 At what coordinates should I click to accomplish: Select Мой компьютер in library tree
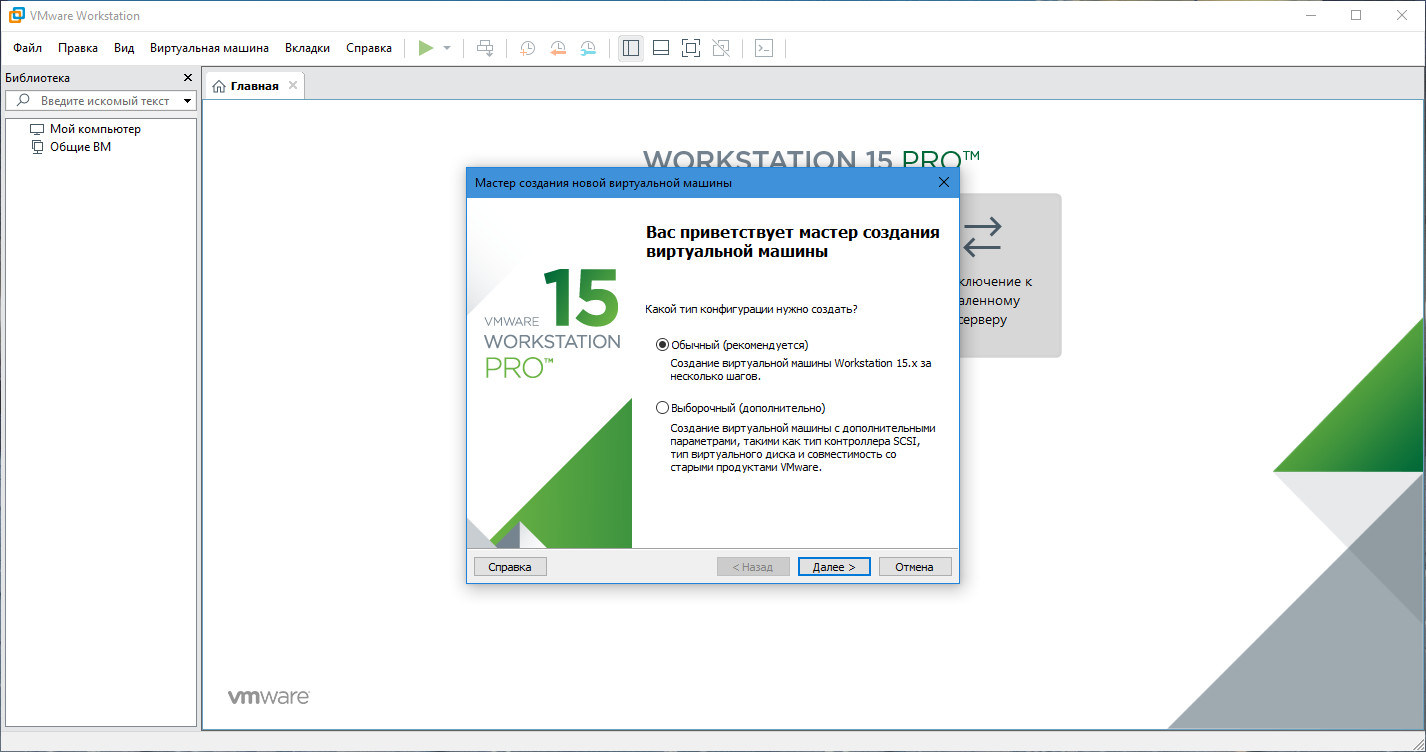[95, 129]
